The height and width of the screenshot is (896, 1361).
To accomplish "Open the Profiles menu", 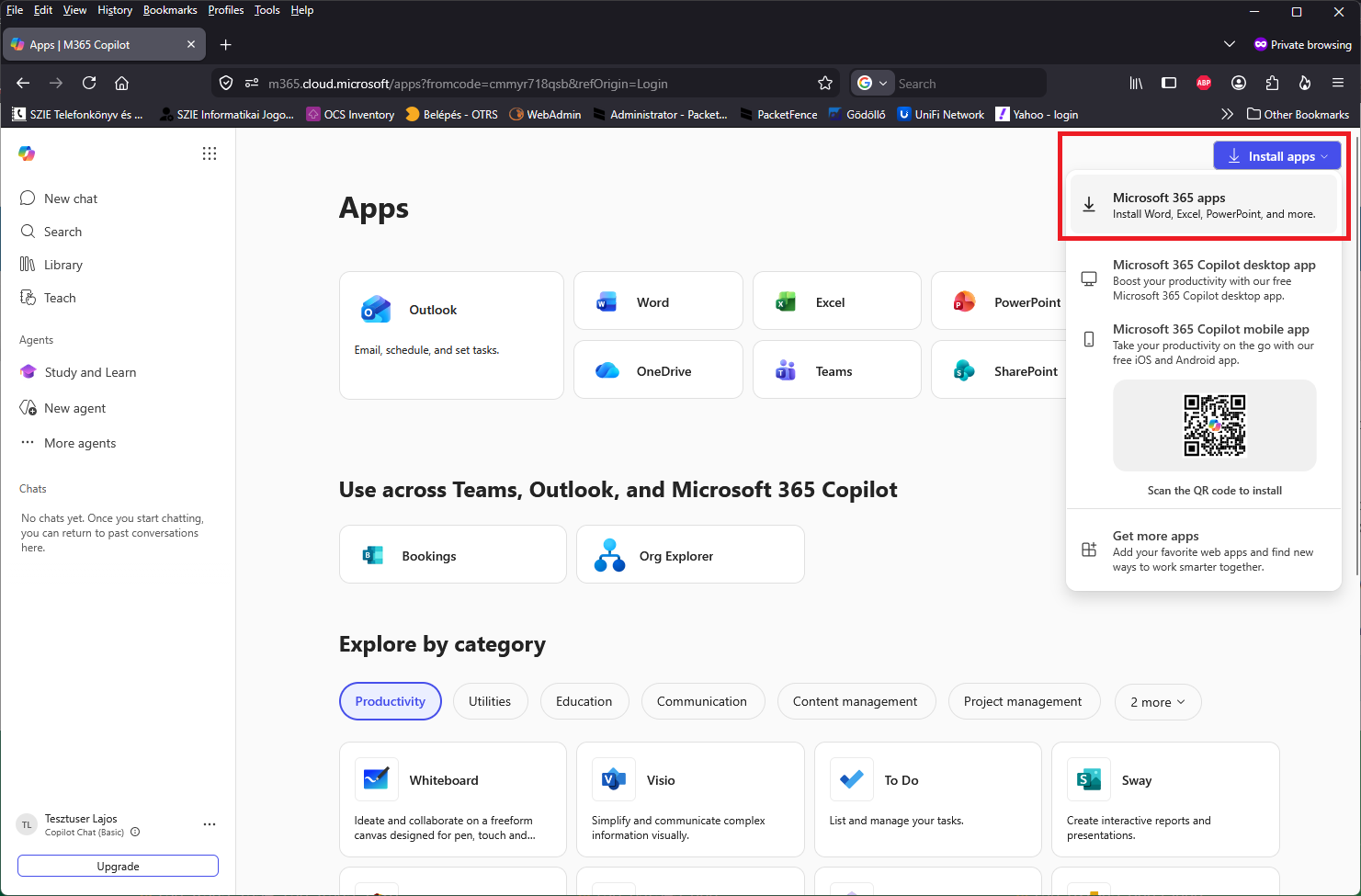I will coord(226,10).
